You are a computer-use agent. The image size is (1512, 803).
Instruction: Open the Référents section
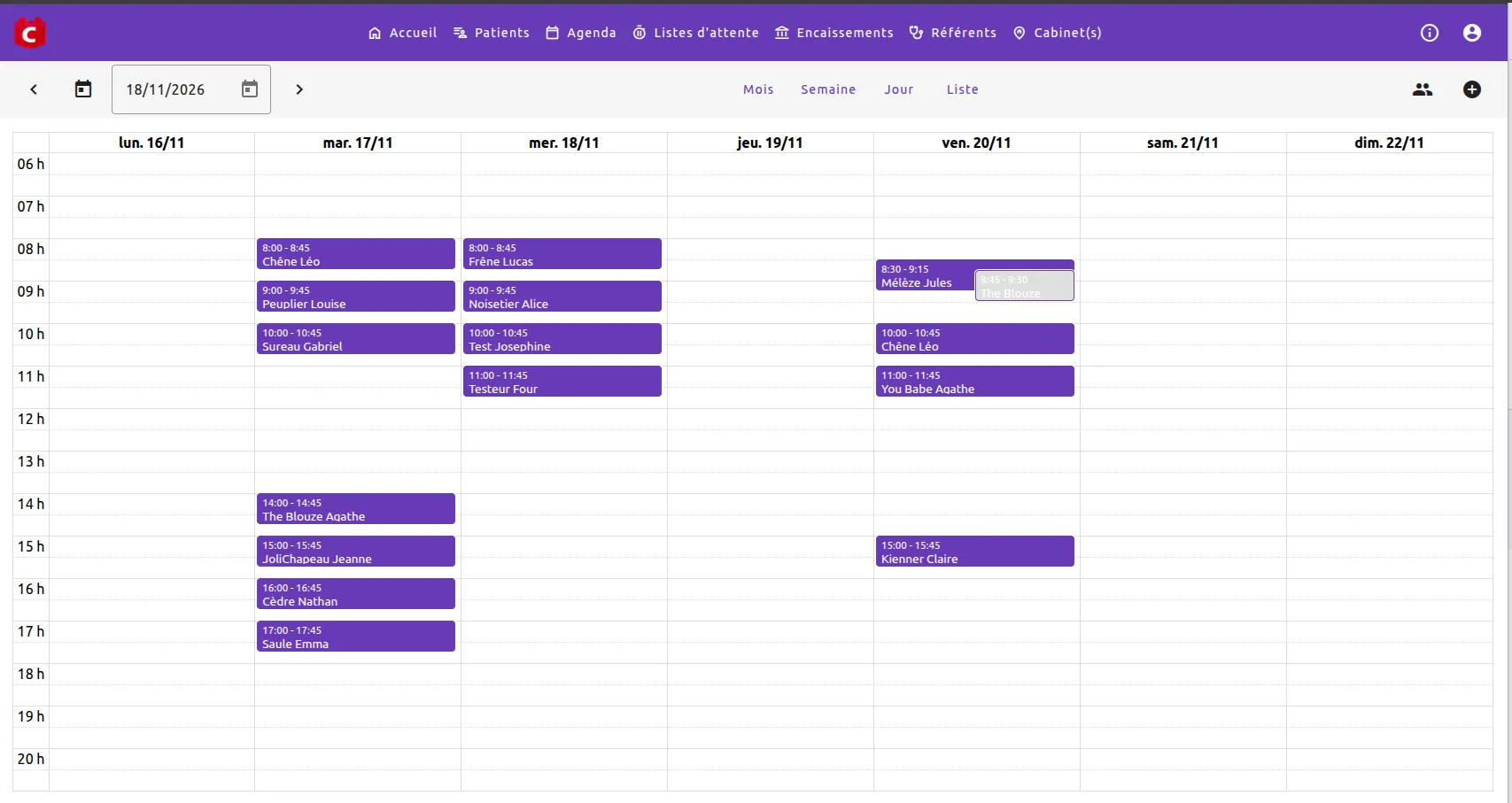(952, 33)
